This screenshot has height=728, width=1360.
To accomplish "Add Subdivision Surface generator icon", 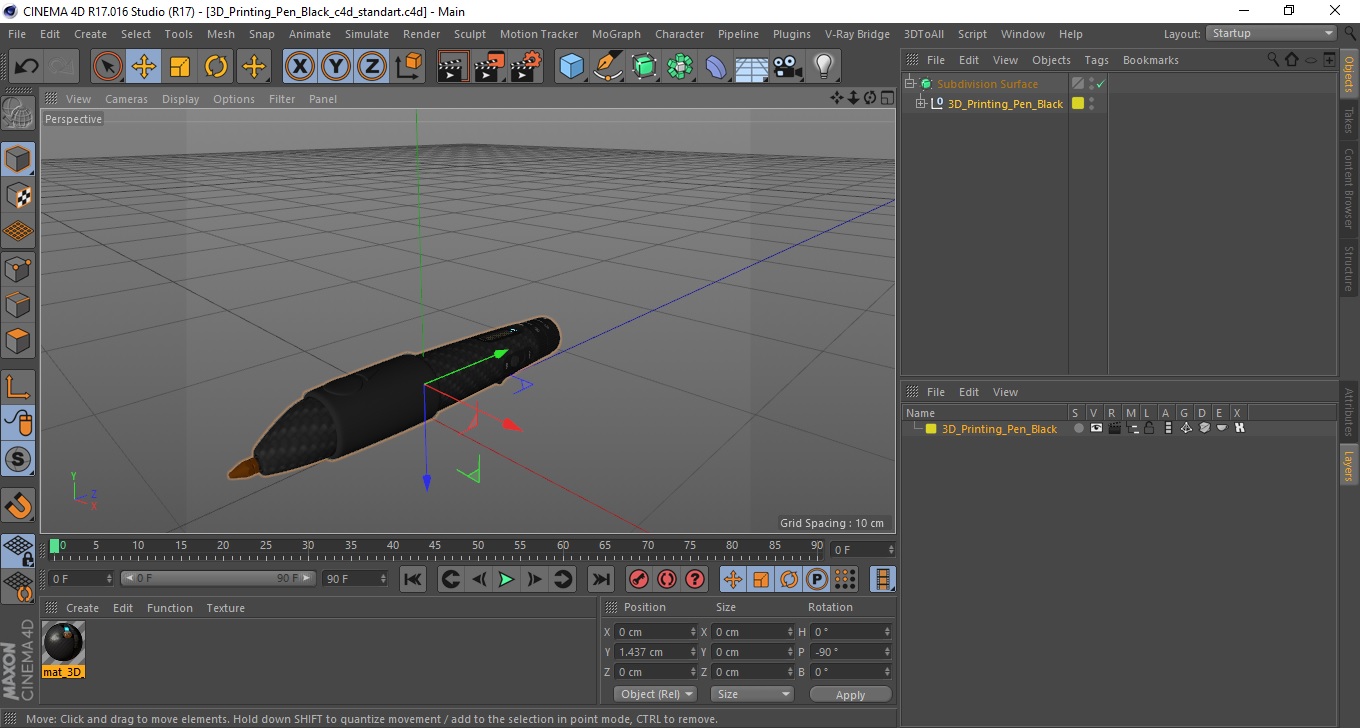I will click(644, 67).
